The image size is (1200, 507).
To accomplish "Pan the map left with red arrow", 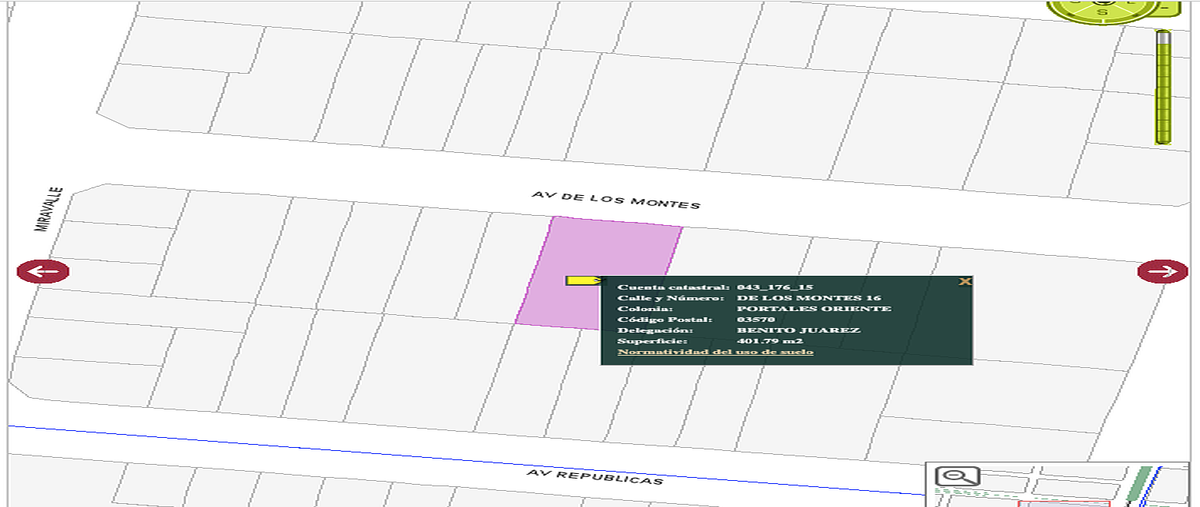I will click(x=43, y=271).
